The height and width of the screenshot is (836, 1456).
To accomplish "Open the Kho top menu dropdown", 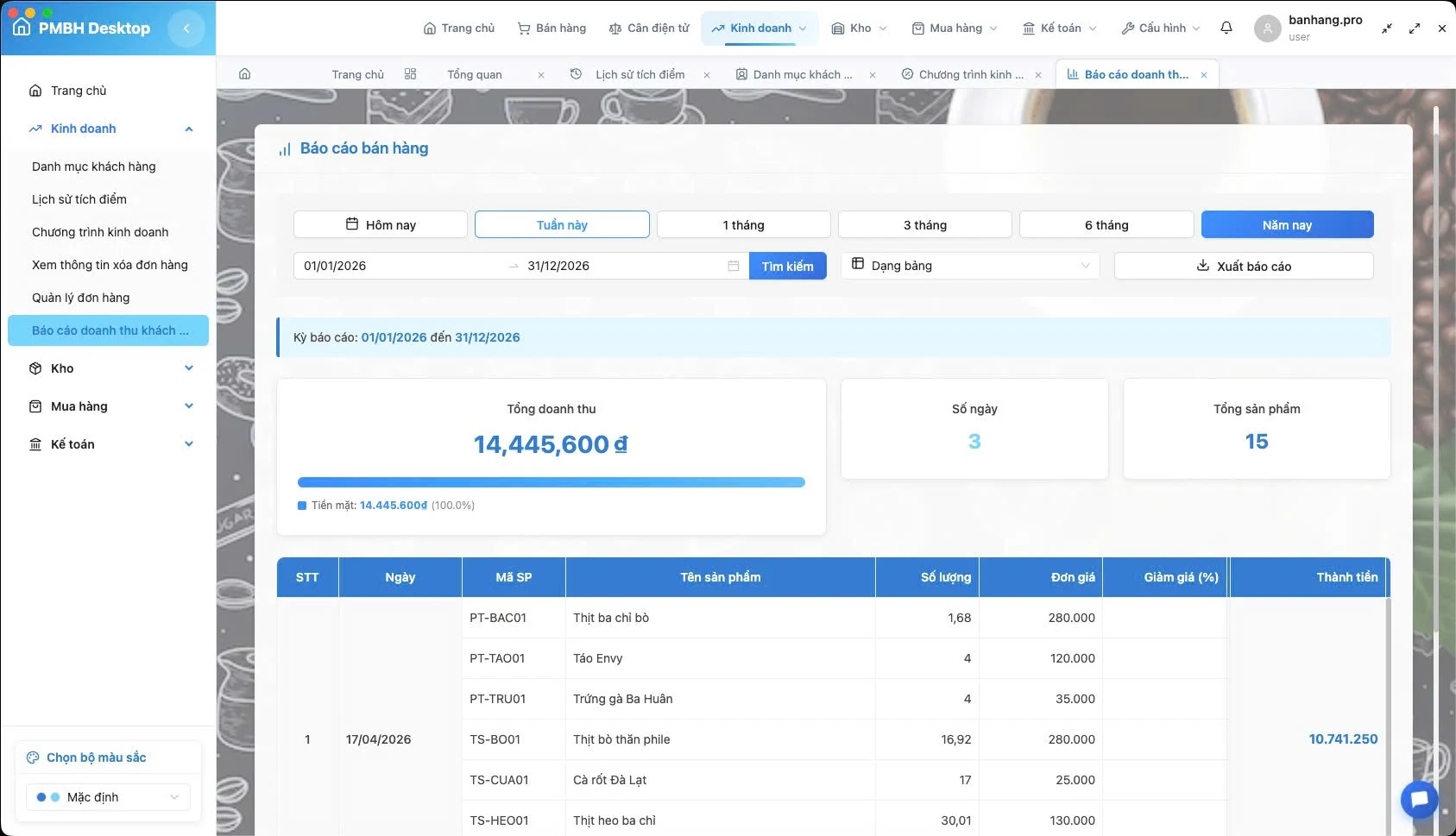I will click(860, 28).
